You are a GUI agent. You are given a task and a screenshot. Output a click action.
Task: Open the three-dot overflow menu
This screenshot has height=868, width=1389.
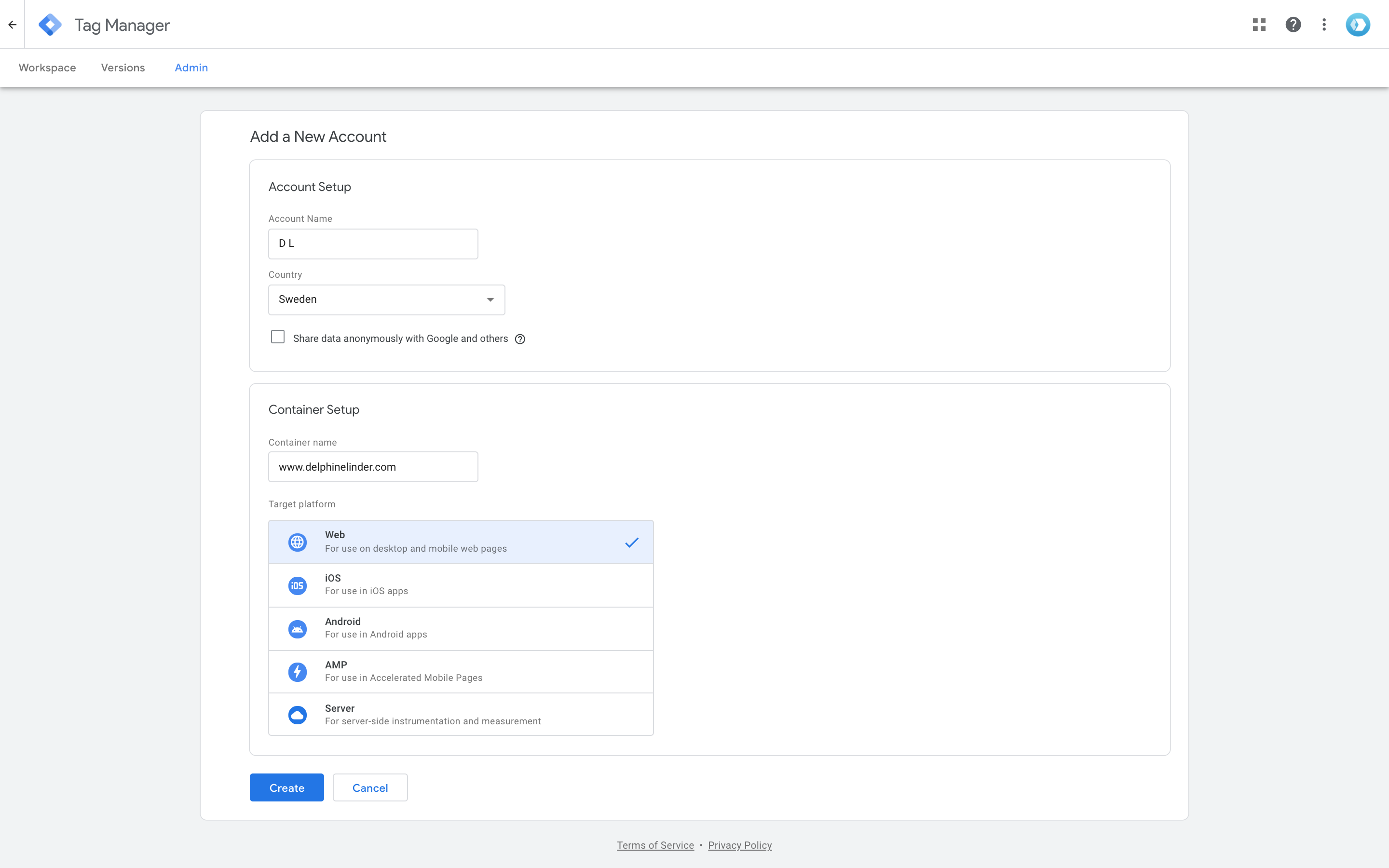tap(1323, 24)
